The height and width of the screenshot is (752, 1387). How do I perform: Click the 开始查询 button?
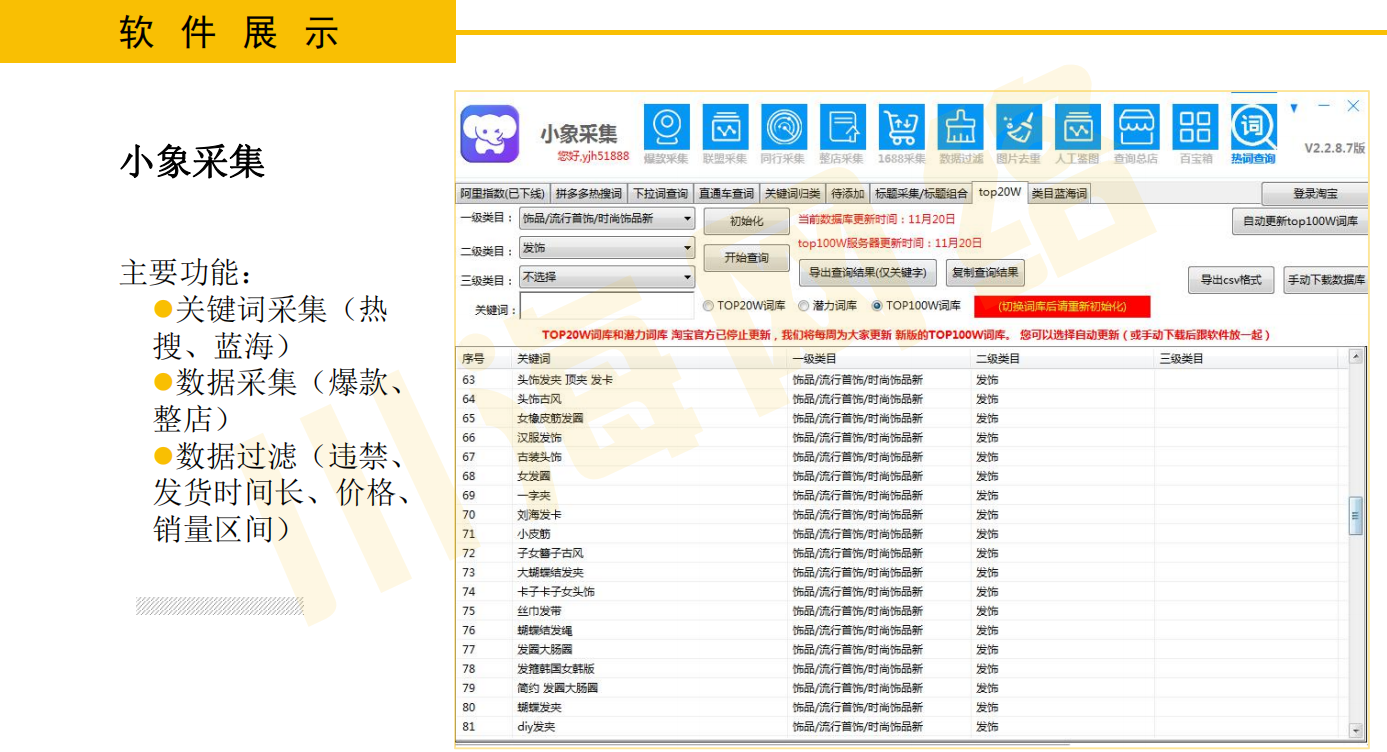tap(746, 258)
